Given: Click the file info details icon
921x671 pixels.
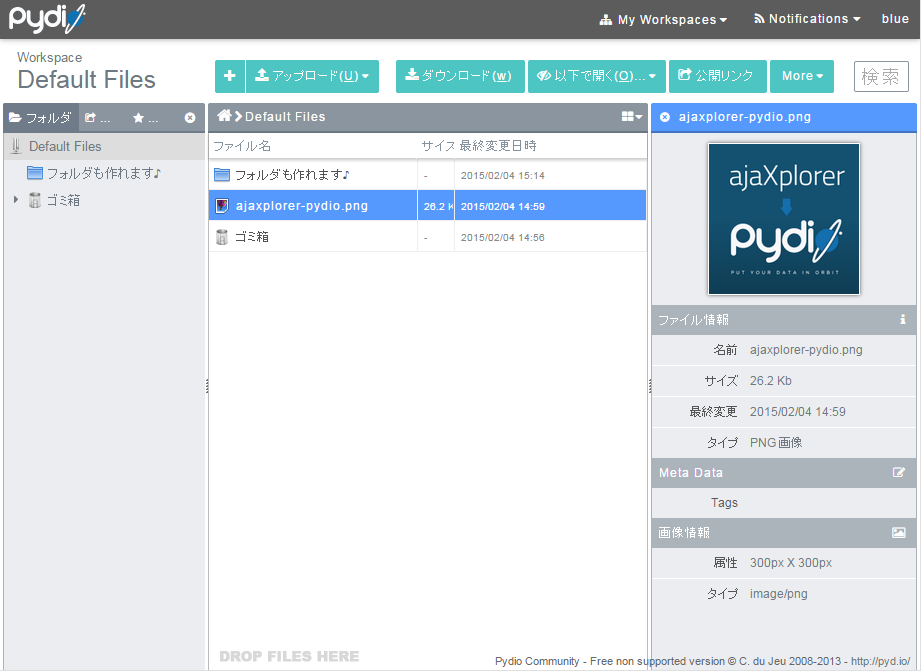Looking at the screenshot, I should [903, 320].
